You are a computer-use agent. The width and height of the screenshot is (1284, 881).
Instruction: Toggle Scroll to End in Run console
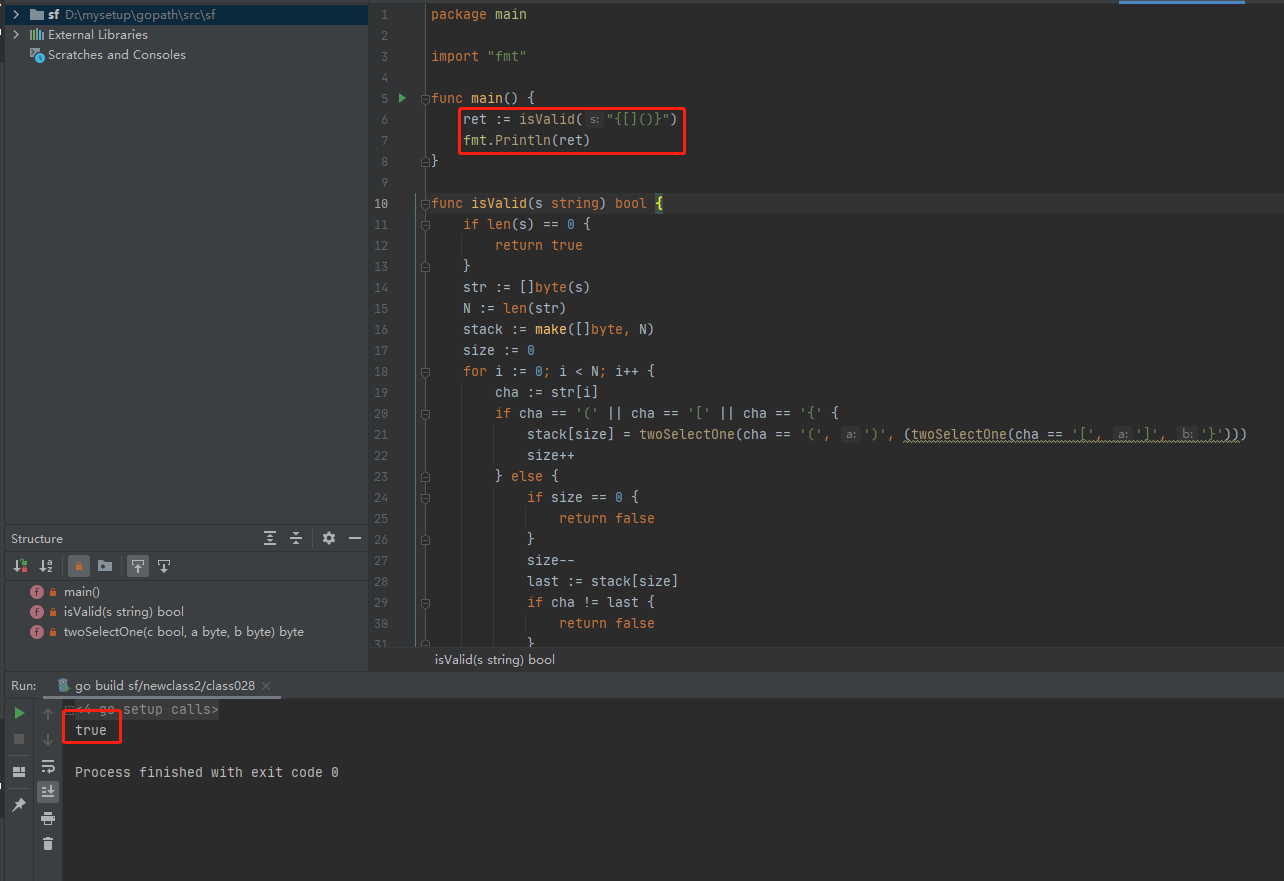tap(48, 792)
